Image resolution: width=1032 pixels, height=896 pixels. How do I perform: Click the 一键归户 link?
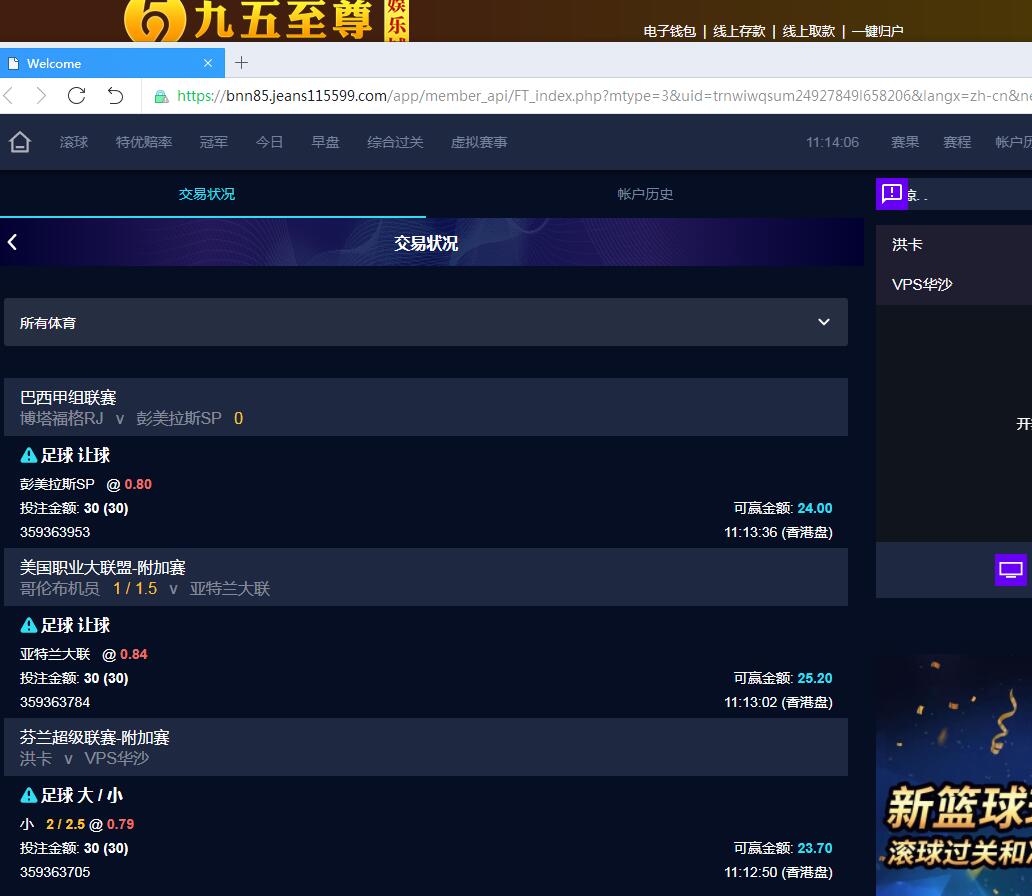point(877,31)
